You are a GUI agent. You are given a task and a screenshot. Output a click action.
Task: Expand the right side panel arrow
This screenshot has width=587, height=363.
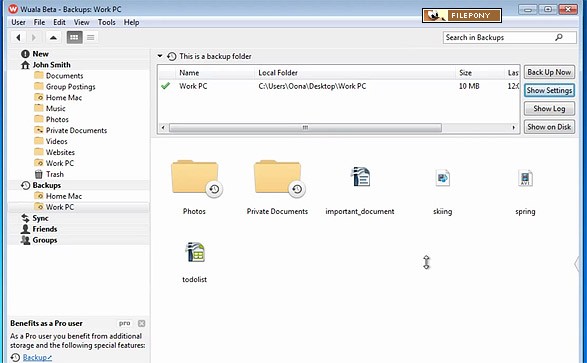[577, 263]
